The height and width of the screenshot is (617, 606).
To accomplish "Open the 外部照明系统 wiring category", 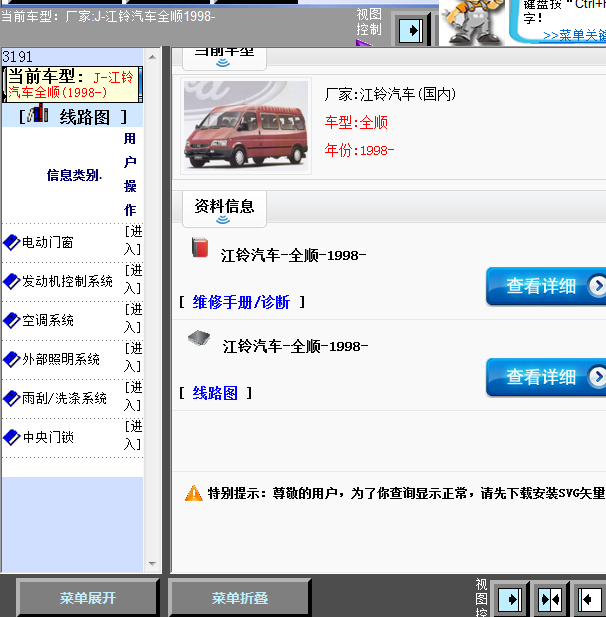I will pos(61,359).
